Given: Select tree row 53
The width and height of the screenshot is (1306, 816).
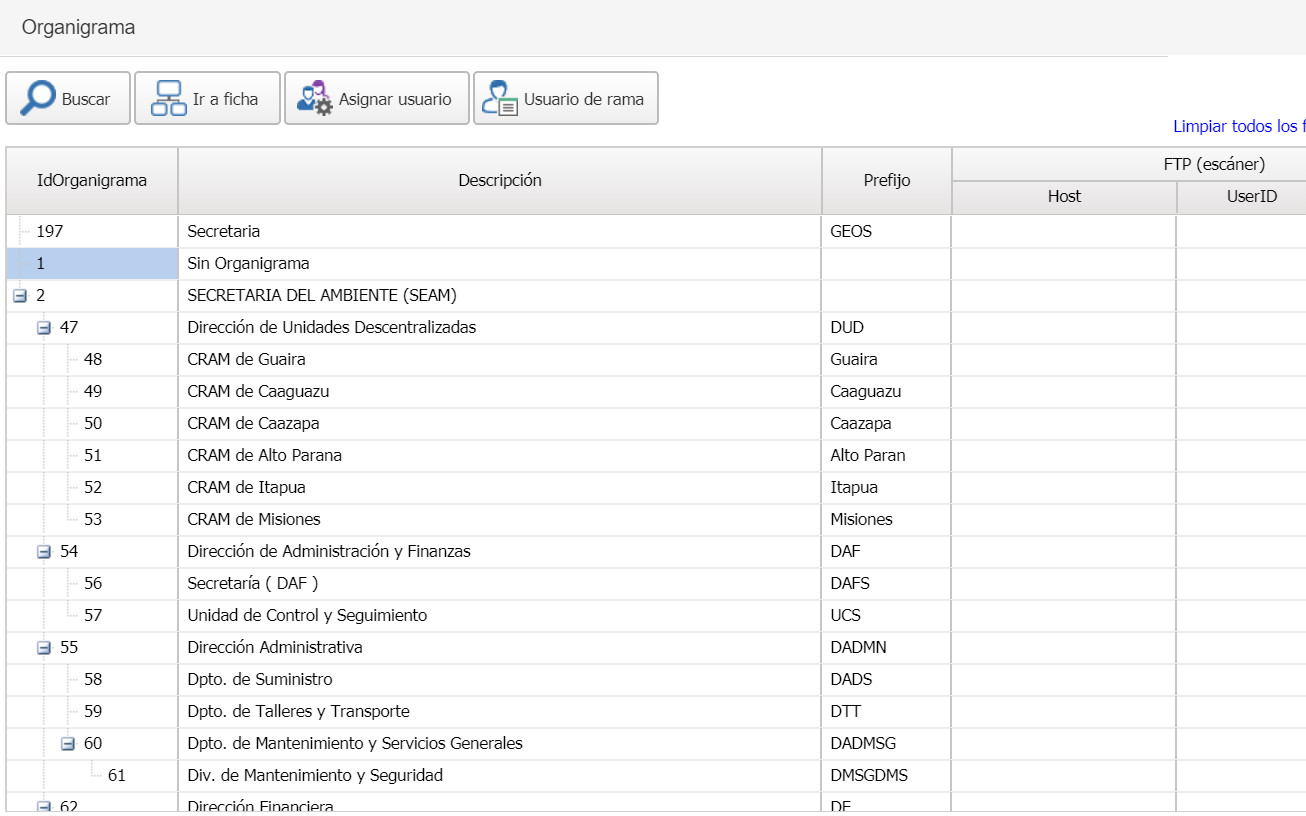Looking at the screenshot, I should pyautogui.click(x=92, y=520).
